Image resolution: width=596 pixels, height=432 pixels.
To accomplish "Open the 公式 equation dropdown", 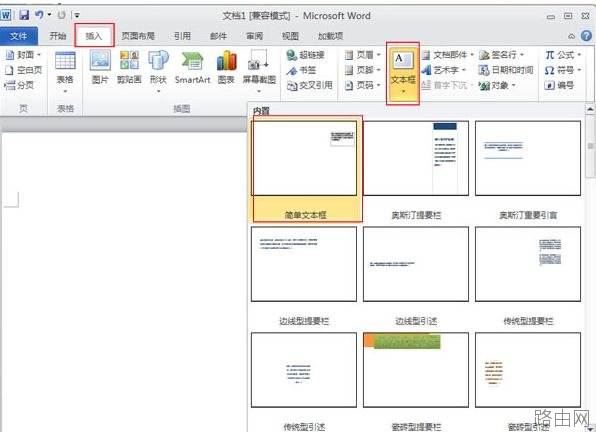I will 563,55.
